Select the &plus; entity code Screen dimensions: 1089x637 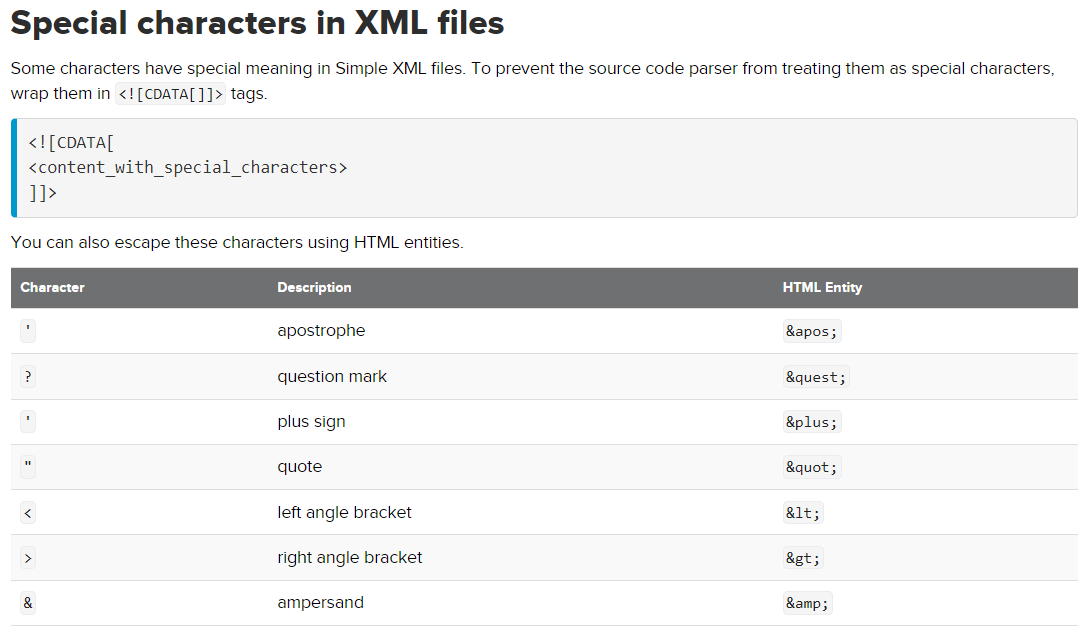(812, 422)
